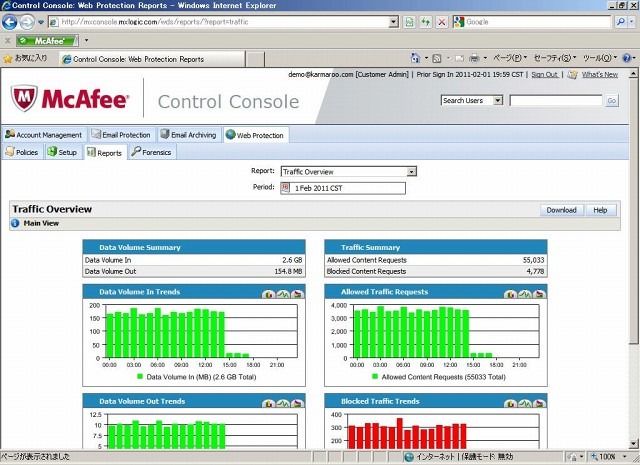Open the Search Users dropdown
The height and width of the screenshot is (465, 640).
click(x=471, y=100)
